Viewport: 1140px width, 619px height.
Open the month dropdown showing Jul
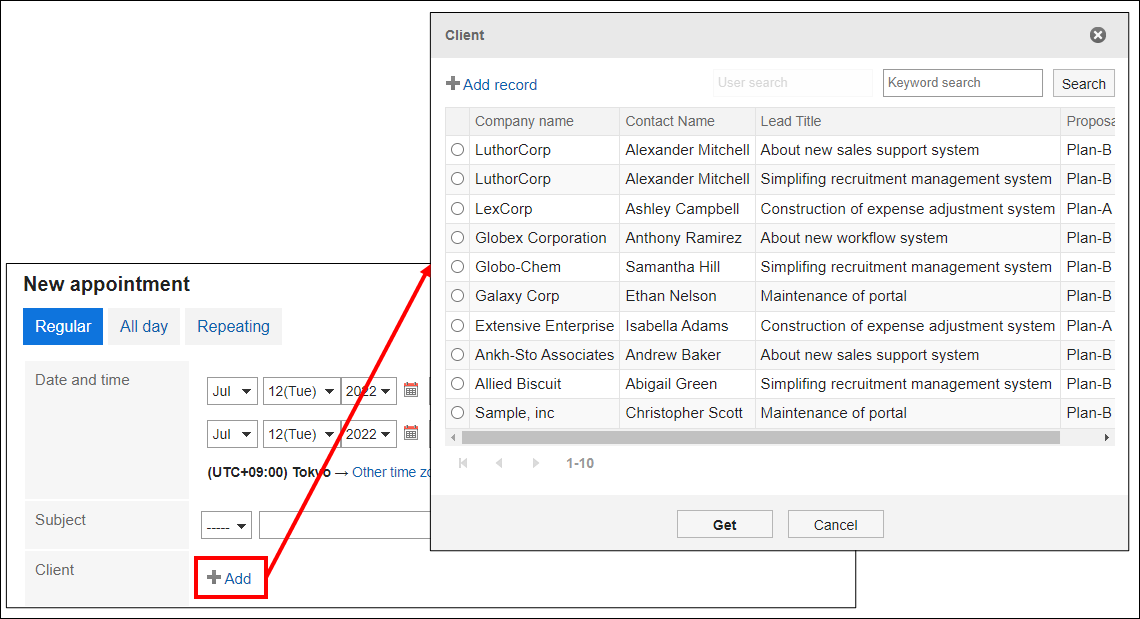pos(232,391)
